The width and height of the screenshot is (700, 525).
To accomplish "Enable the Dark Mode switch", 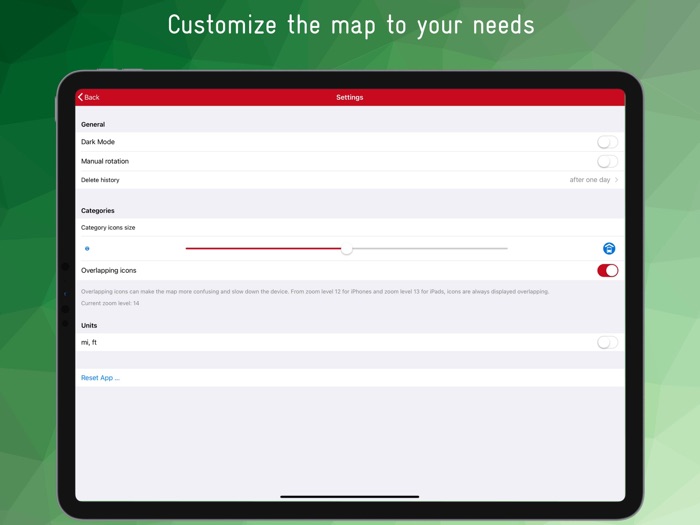I will click(x=607, y=142).
